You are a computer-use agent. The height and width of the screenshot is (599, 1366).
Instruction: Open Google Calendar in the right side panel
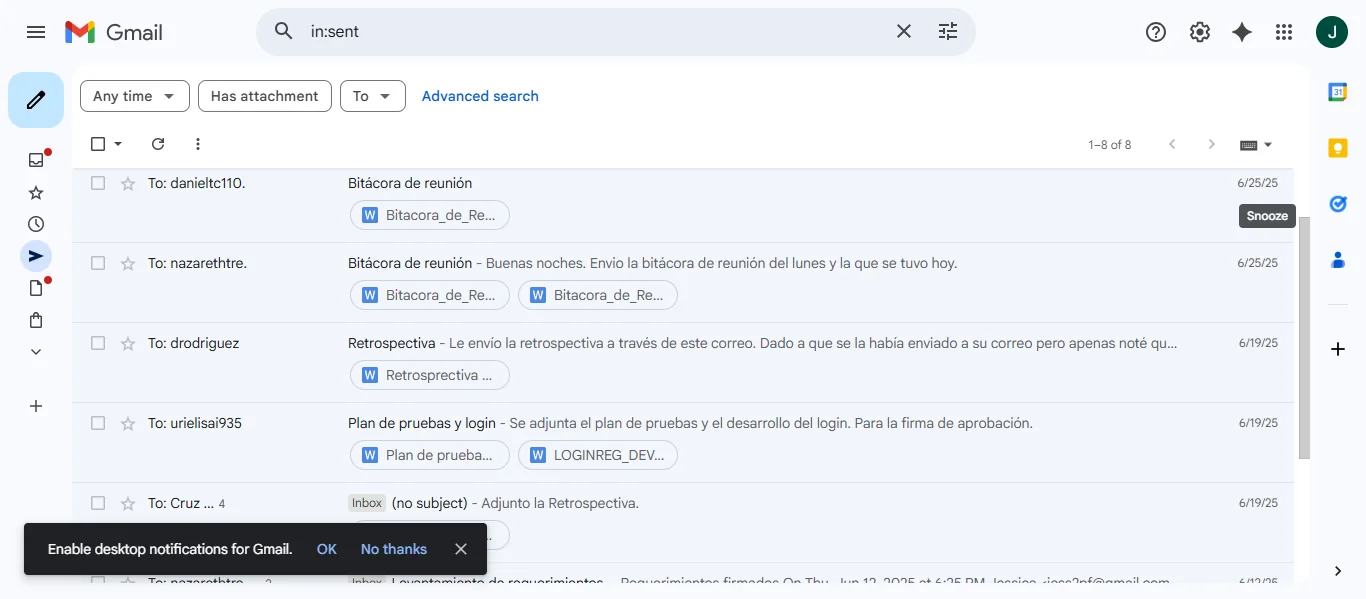coord(1337,91)
